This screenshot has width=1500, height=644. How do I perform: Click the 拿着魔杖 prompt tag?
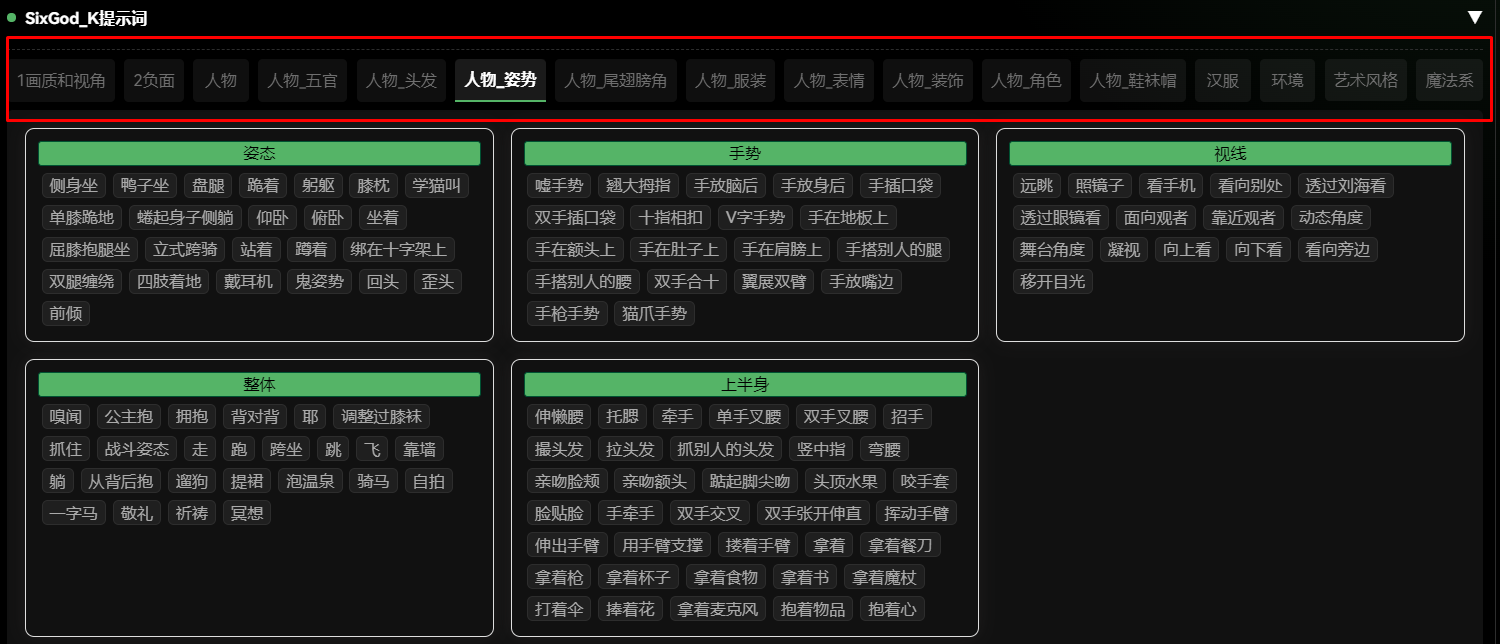click(x=886, y=577)
